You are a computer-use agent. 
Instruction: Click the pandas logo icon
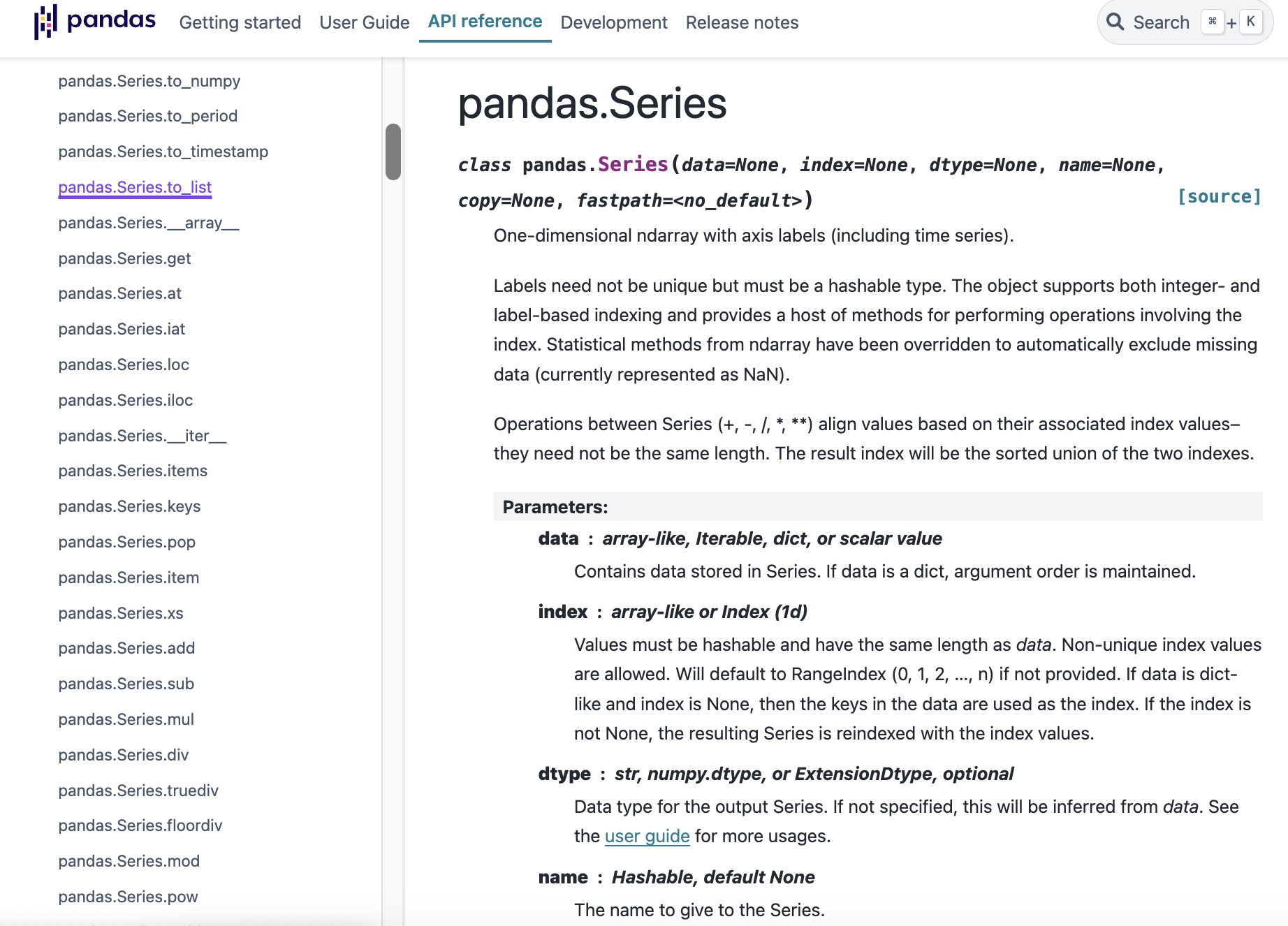point(45,22)
